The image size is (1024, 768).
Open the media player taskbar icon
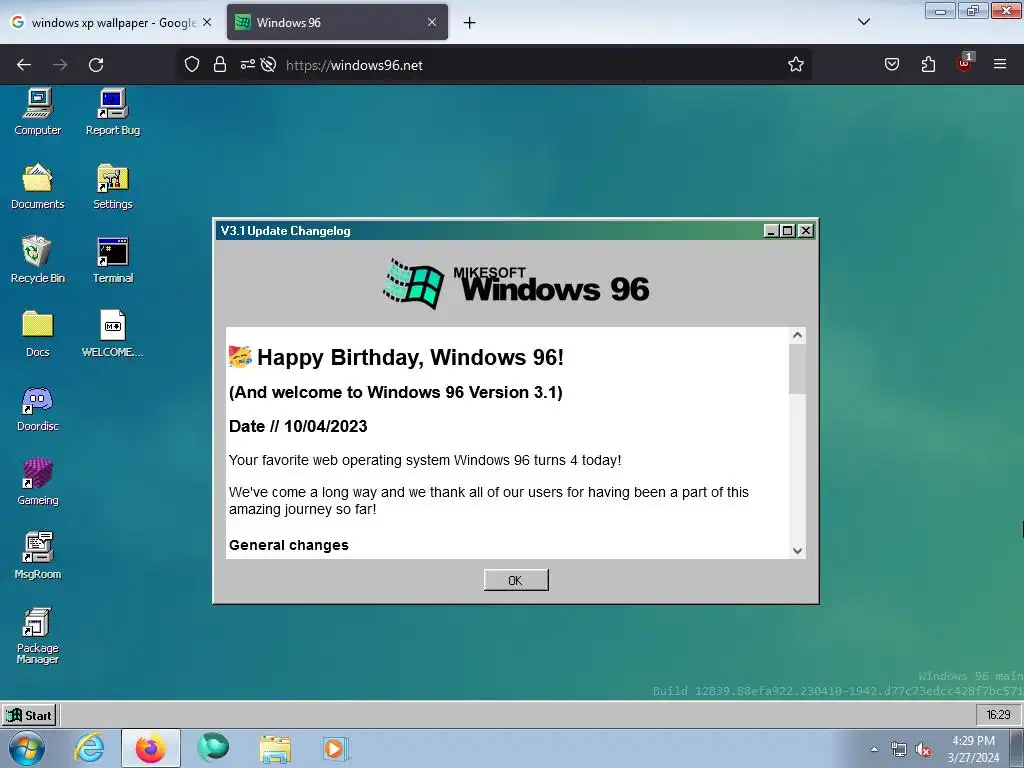click(336, 748)
